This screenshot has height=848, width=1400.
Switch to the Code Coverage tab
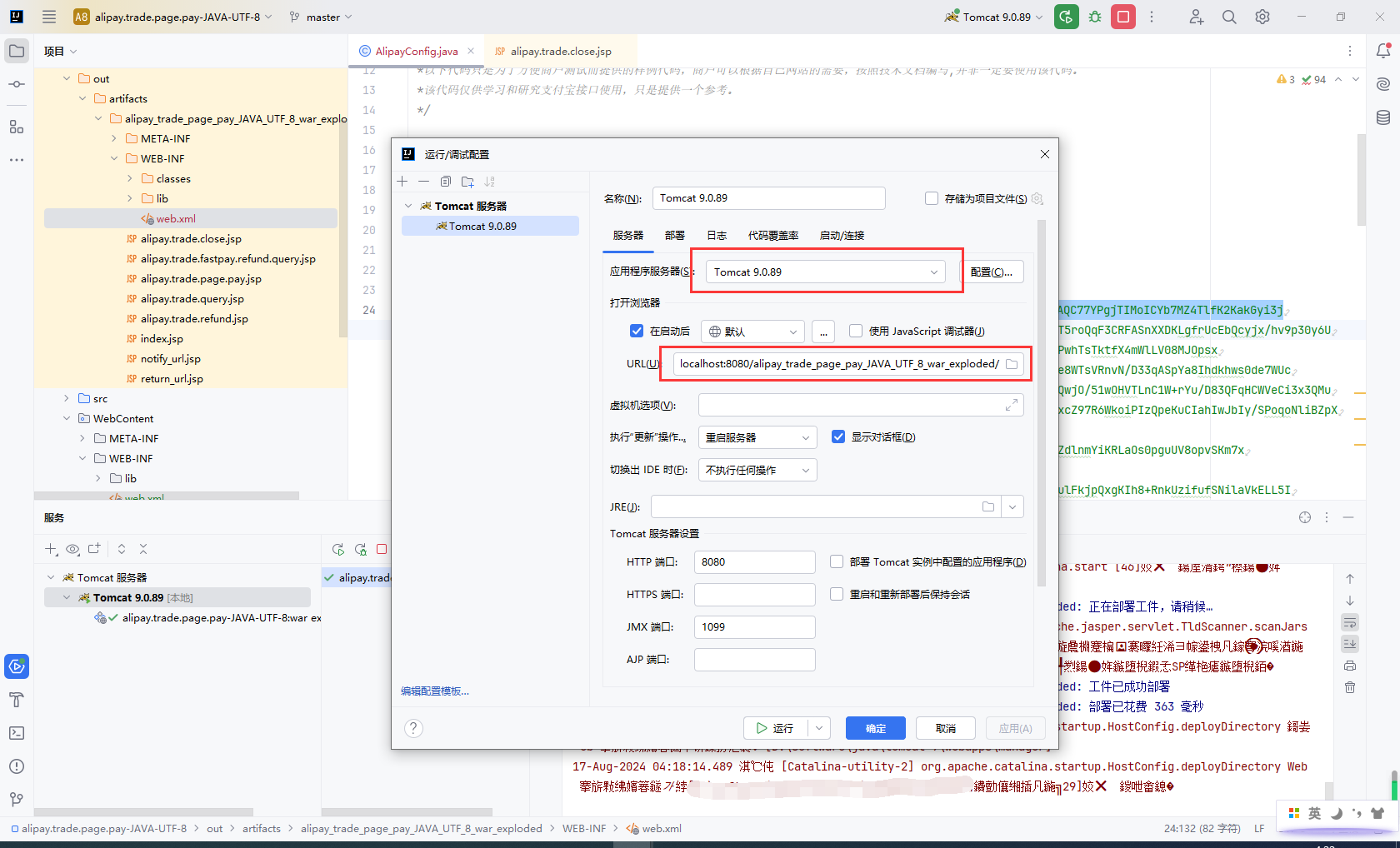pos(773,236)
